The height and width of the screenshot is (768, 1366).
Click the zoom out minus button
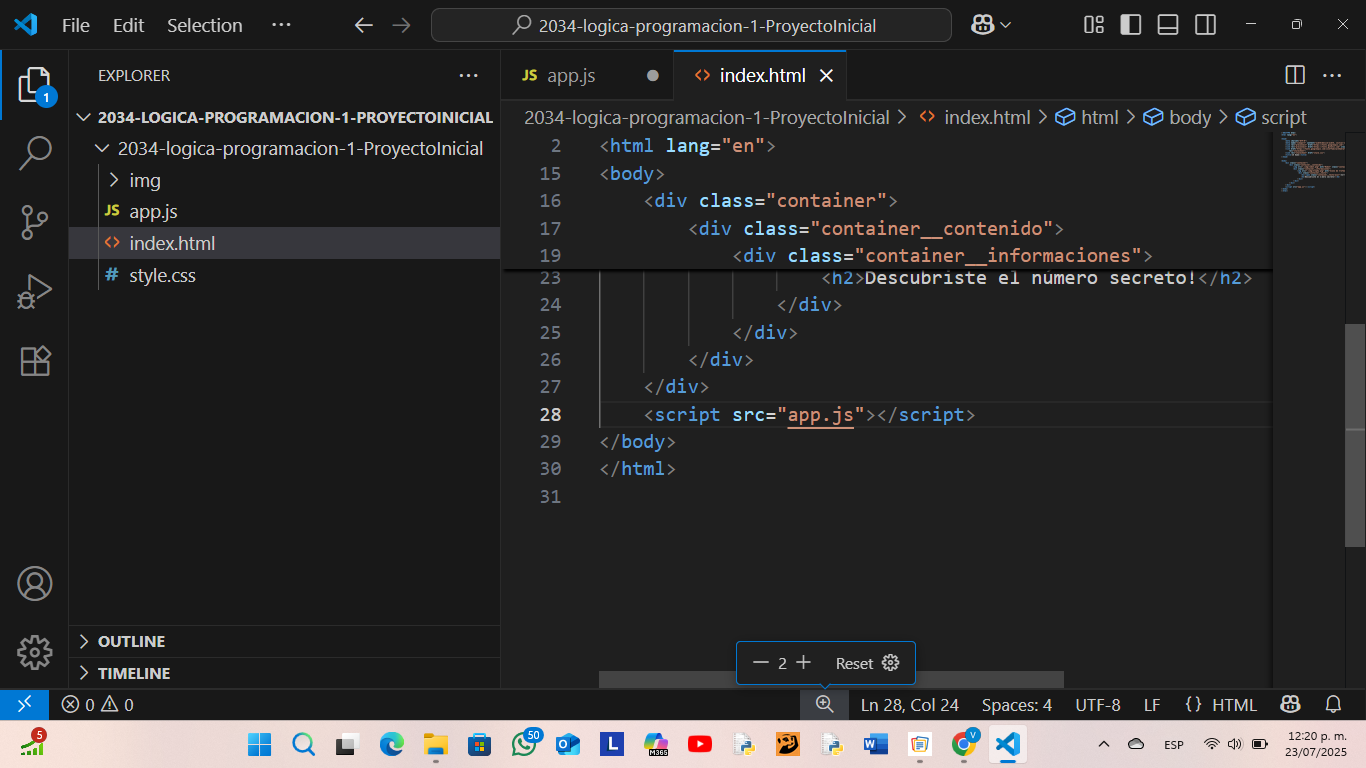point(761,663)
